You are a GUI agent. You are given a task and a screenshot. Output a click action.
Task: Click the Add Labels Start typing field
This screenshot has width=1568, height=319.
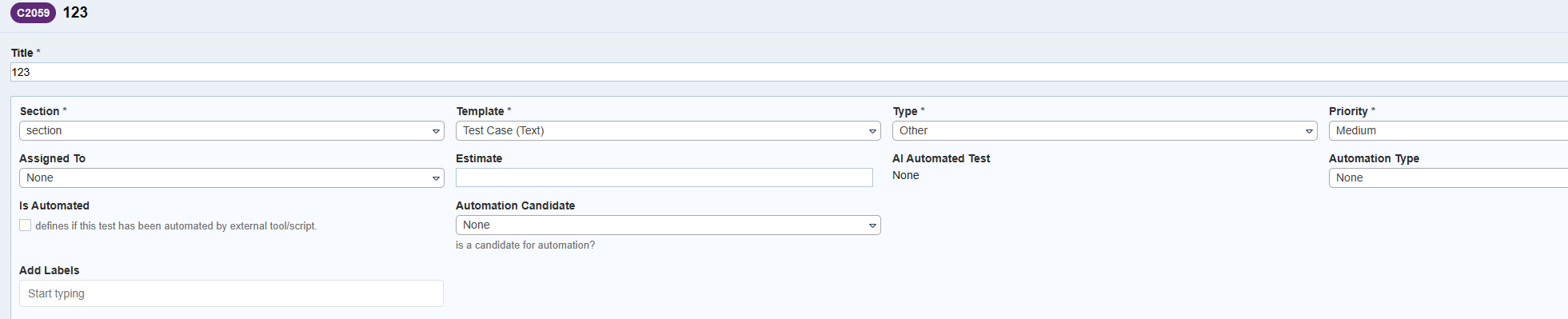click(x=232, y=293)
